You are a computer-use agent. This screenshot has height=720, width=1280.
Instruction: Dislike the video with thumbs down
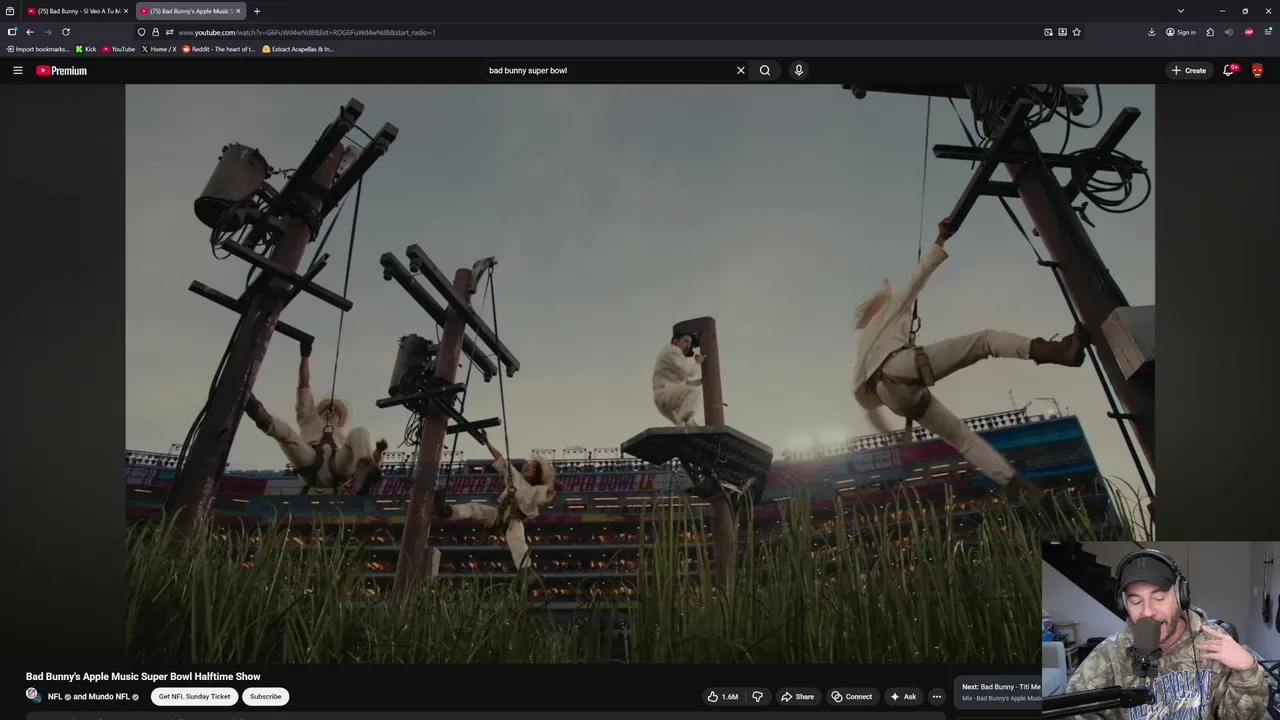pos(757,696)
